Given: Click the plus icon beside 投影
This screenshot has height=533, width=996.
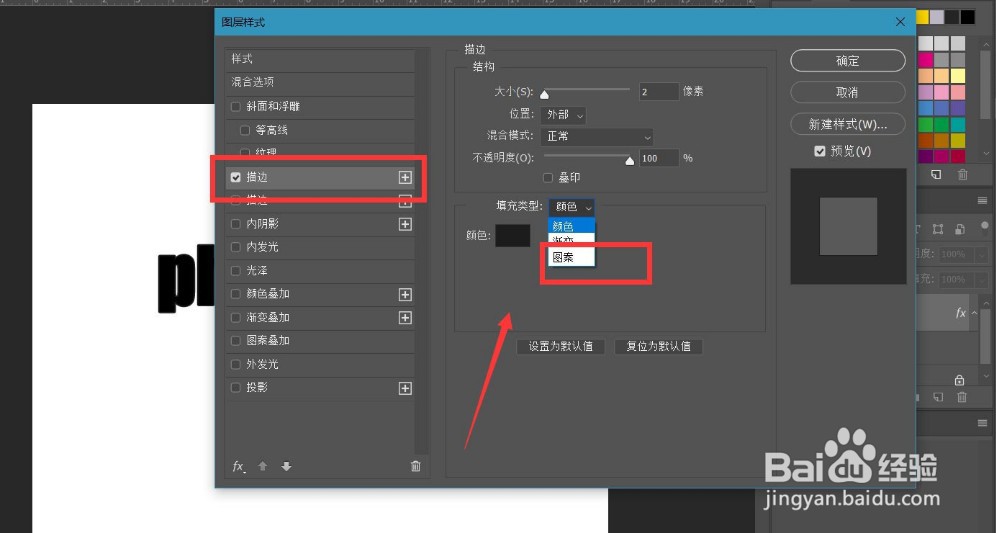Looking at the screenshot, I should coord(405,388).
